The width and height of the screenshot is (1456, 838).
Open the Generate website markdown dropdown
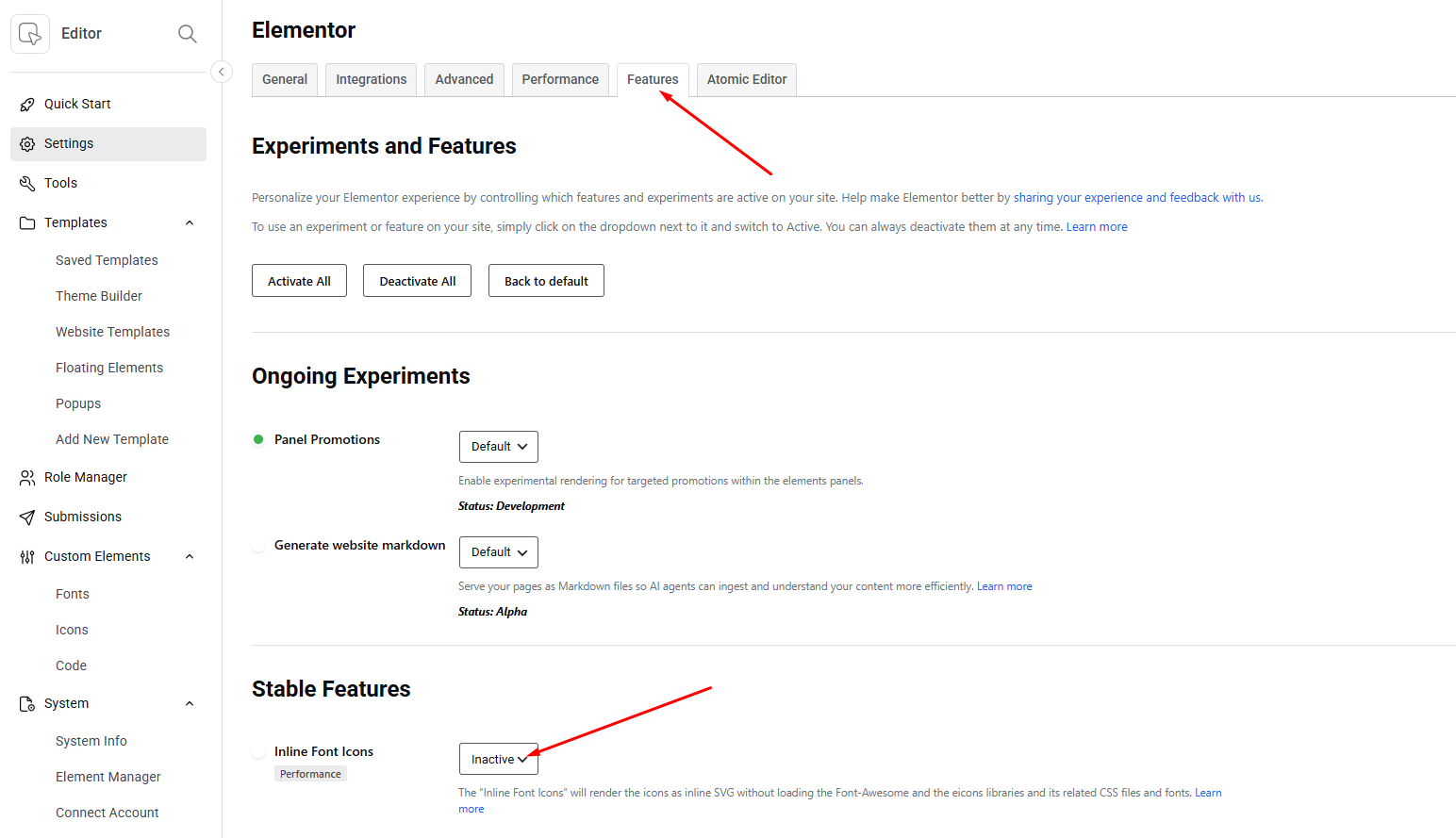tap(499, 552)
